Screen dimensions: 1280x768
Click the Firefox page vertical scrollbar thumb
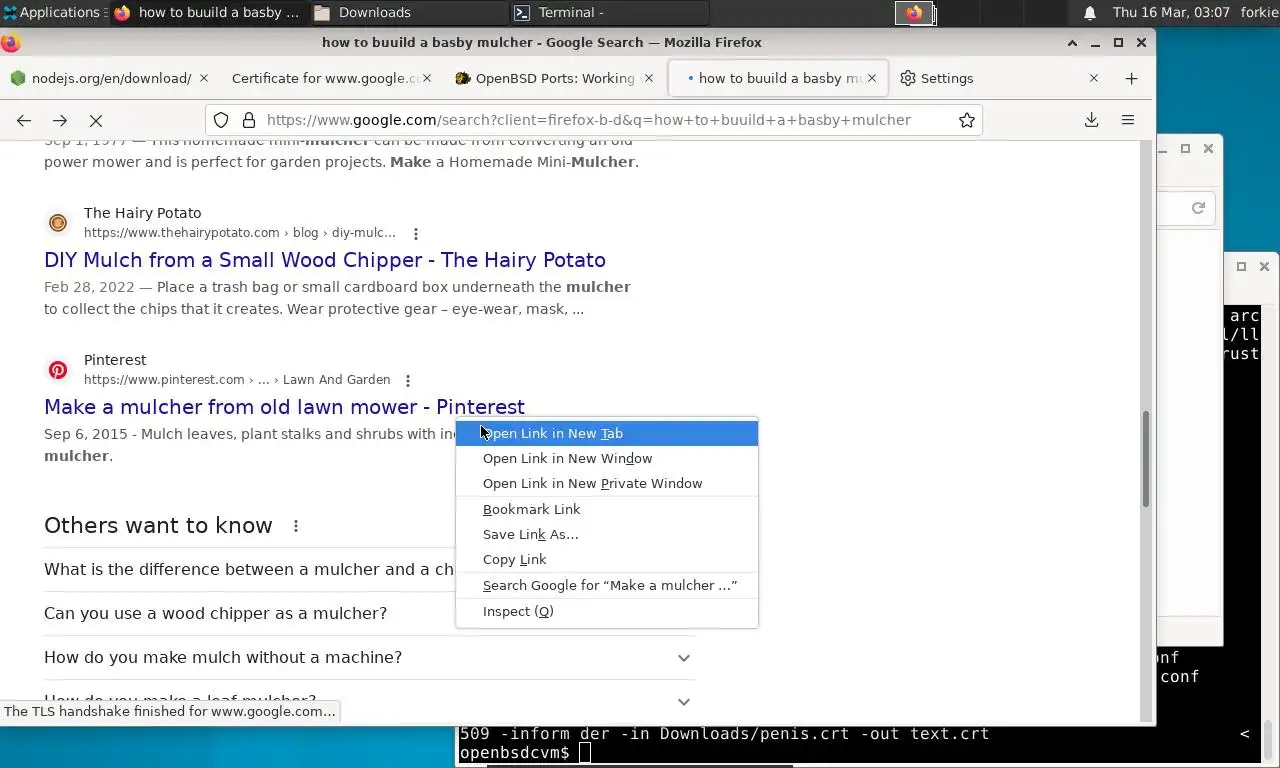click(x=1146, y=460)
